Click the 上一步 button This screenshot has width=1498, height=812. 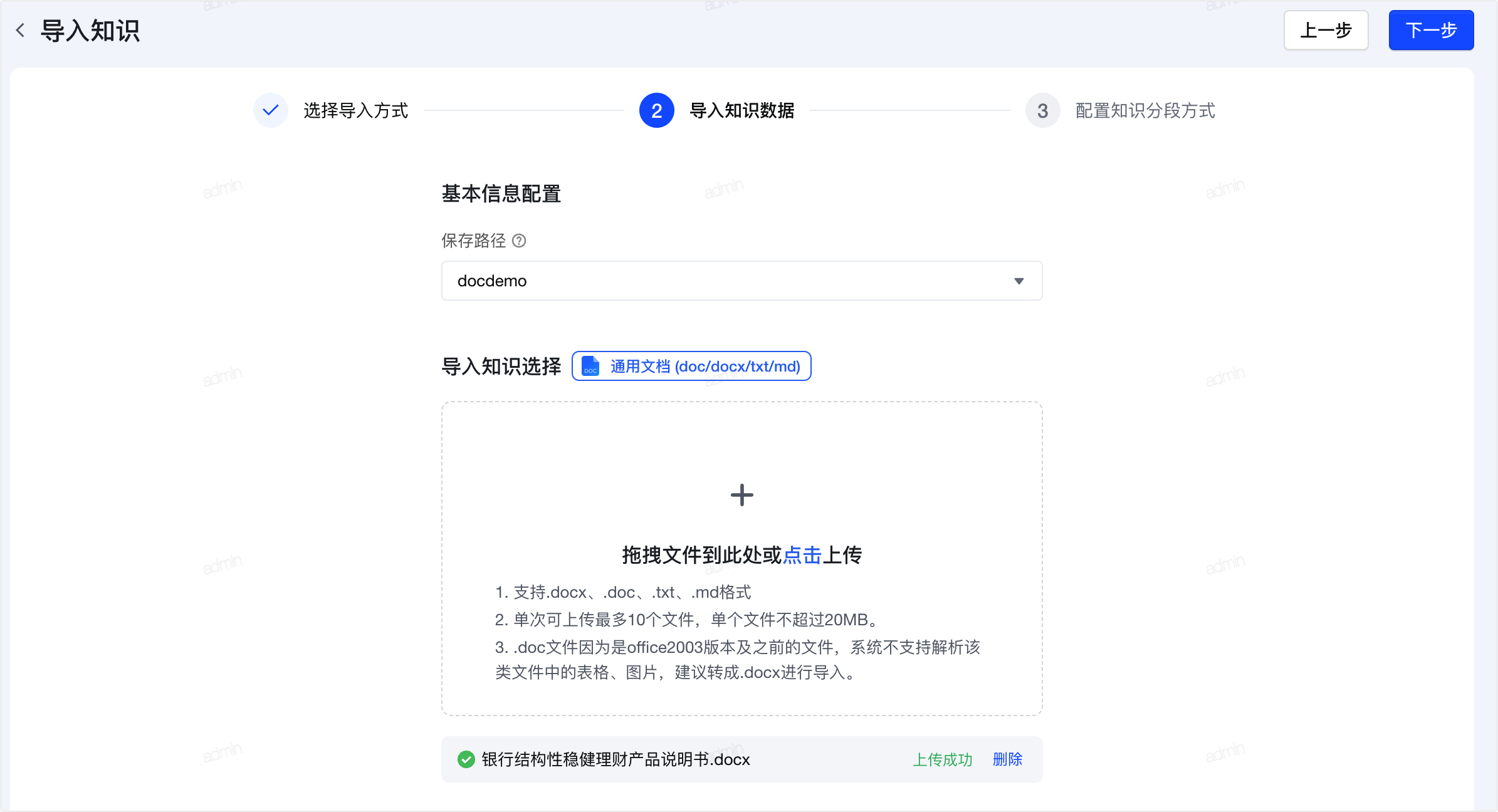point(1326,30)
